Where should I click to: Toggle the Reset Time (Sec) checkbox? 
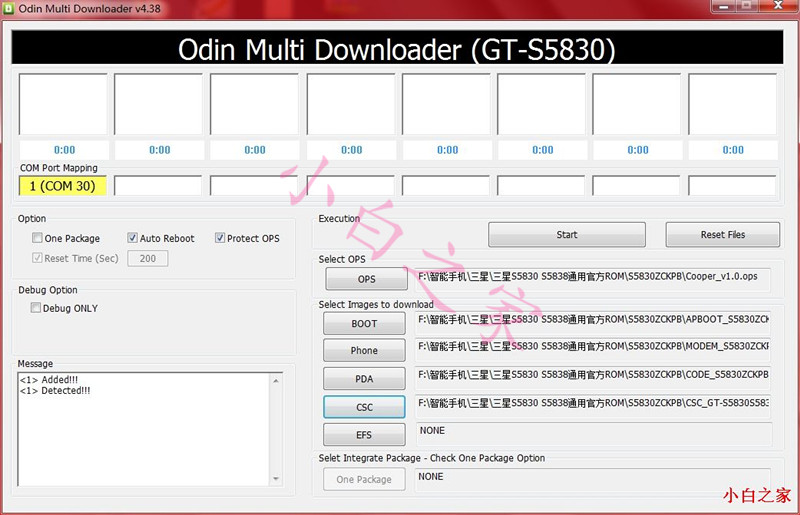37,258
